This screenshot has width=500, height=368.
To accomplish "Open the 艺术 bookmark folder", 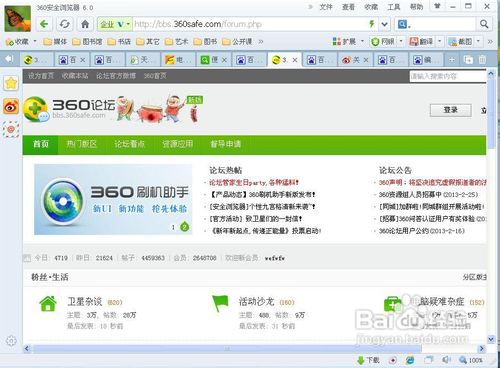I will tap(177, 42).
